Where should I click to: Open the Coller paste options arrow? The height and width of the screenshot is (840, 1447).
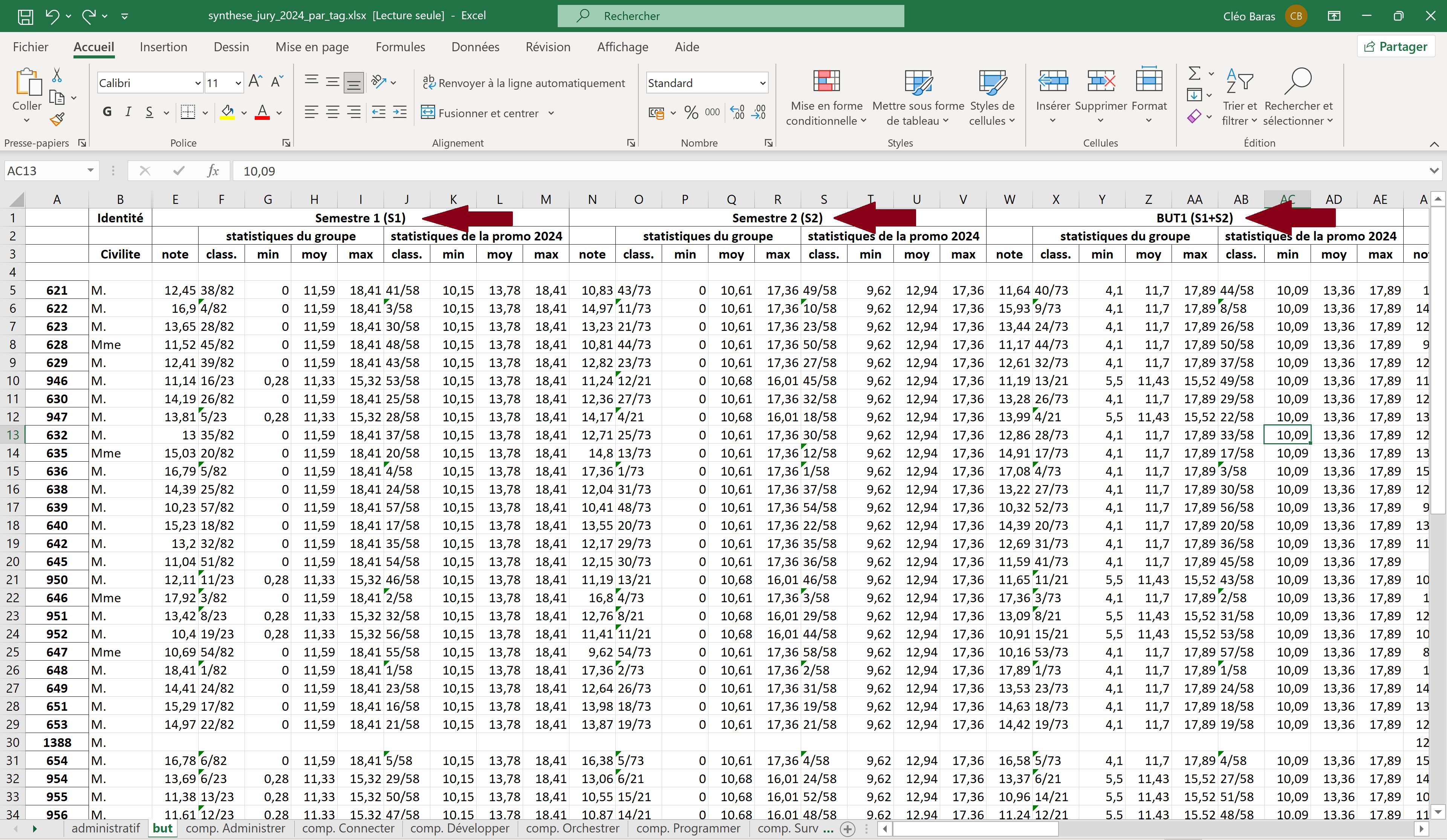click(26, 120)
